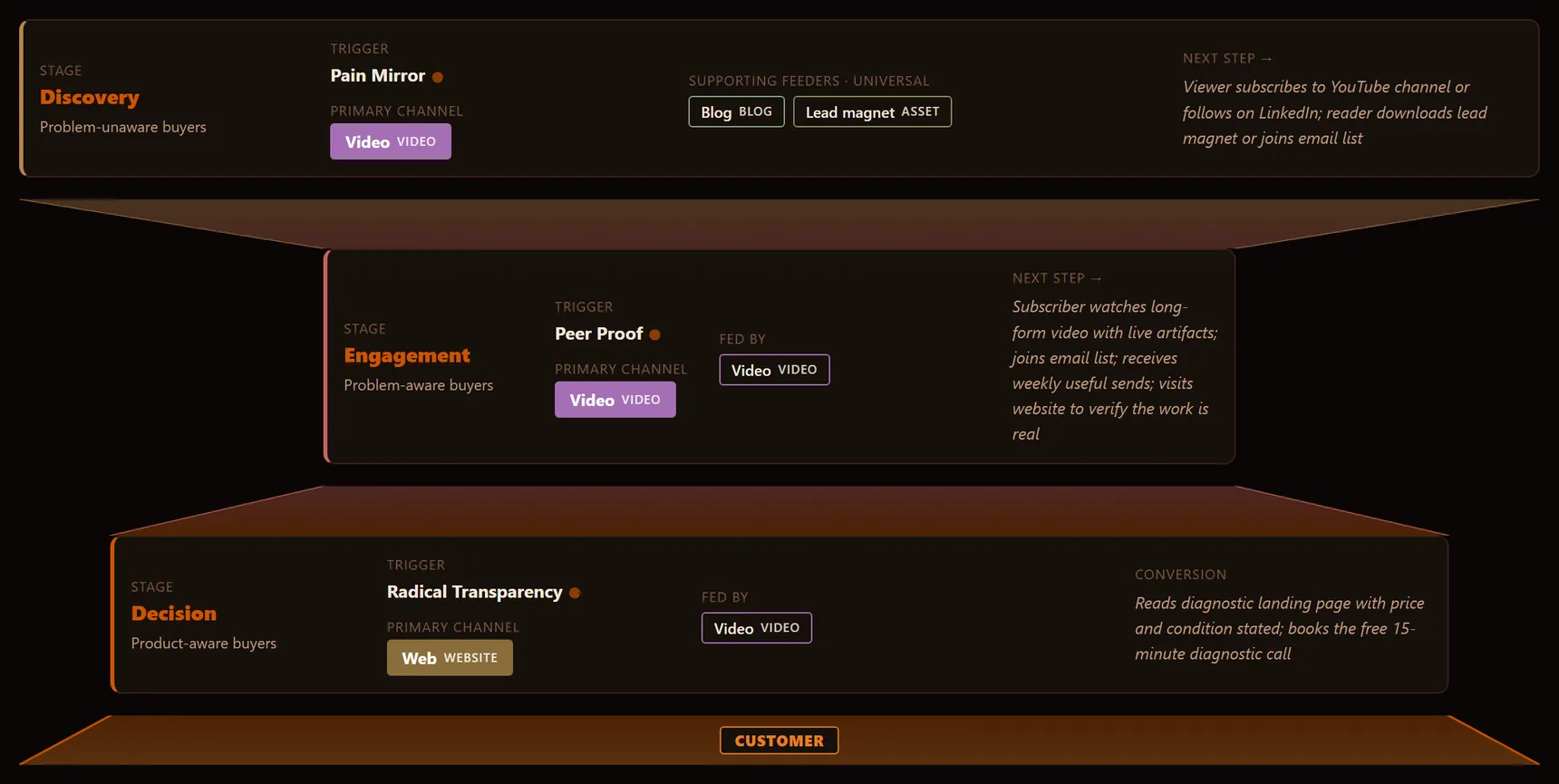Select the Engagement stage title
The width and height of the screenshot is (1559, 784).
point(407,355)
